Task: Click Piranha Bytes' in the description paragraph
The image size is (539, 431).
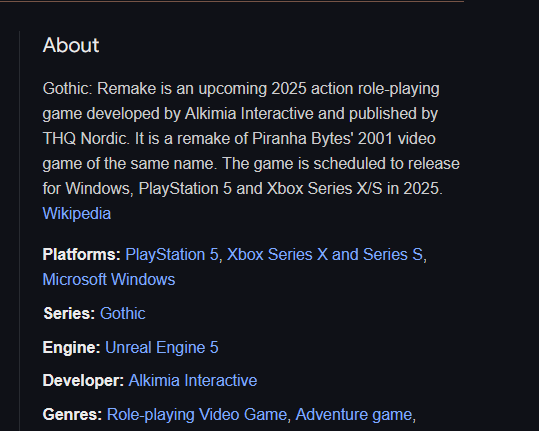Action: click(x=302, y=139)
